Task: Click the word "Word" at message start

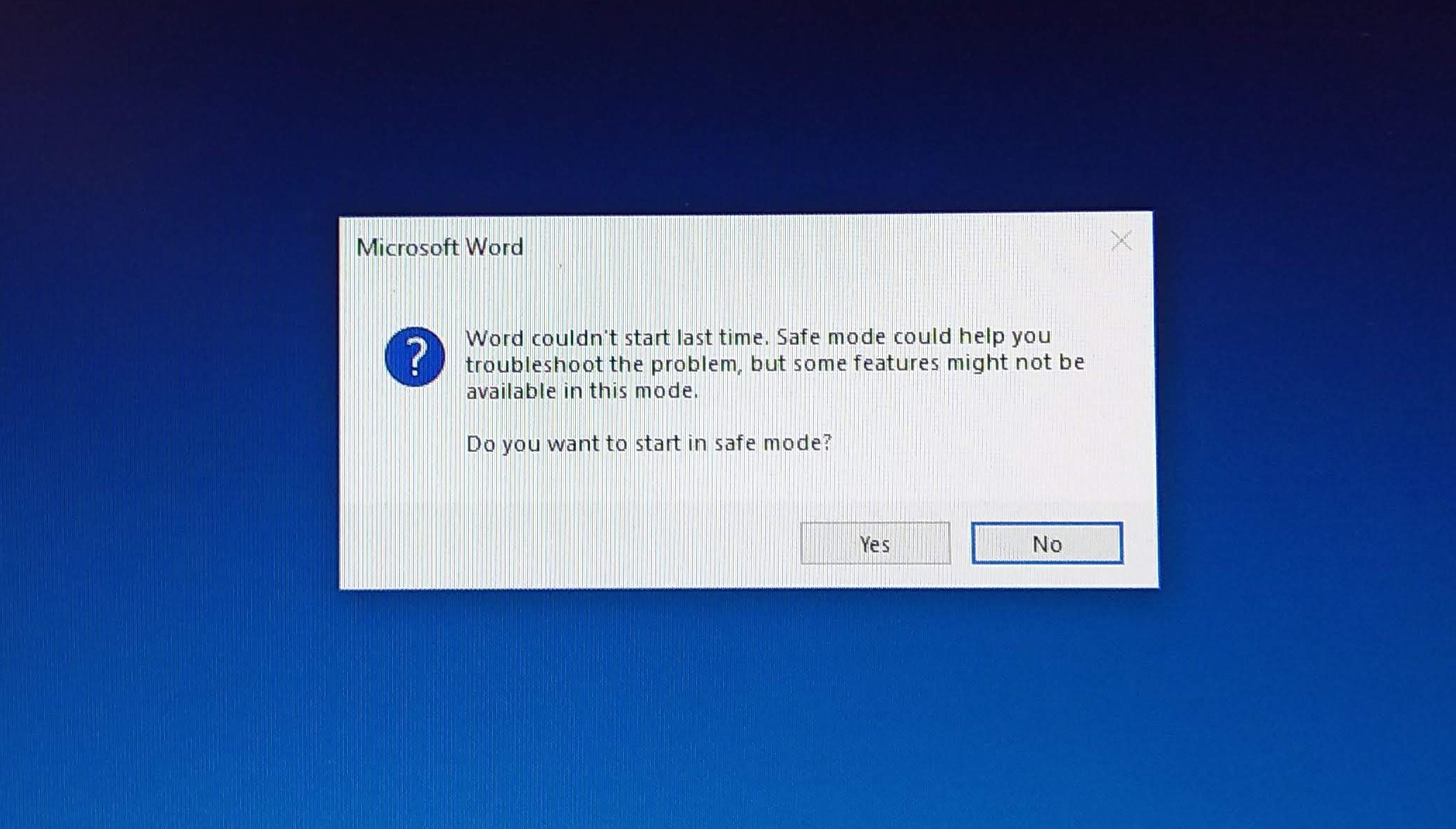Action: tap(495, 338)
